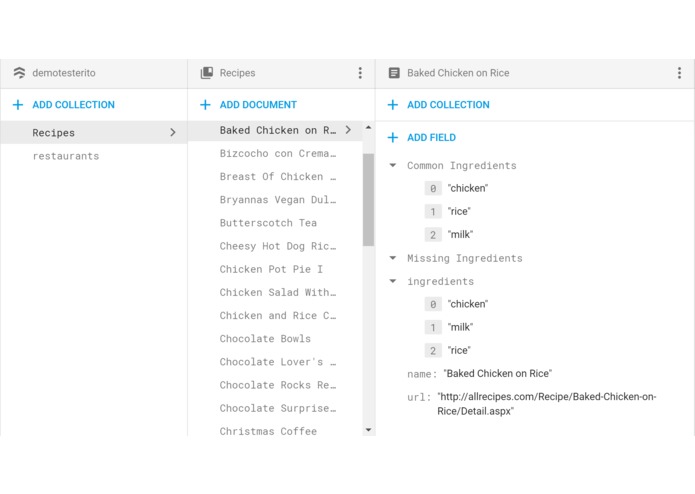Open the Bryannas Vegan Dul… document
Image resolution: width=695 pixels, height=494 pixels.
pyautogui.click(x=278, y=199)
